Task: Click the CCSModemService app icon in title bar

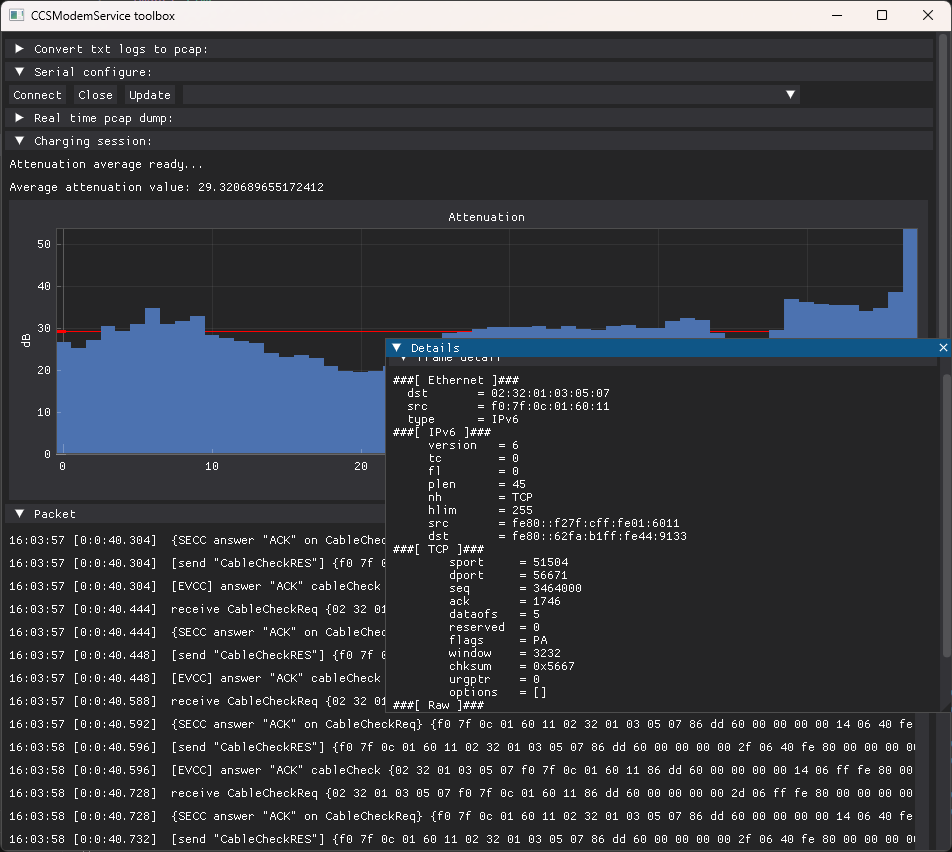Action: 16,15
